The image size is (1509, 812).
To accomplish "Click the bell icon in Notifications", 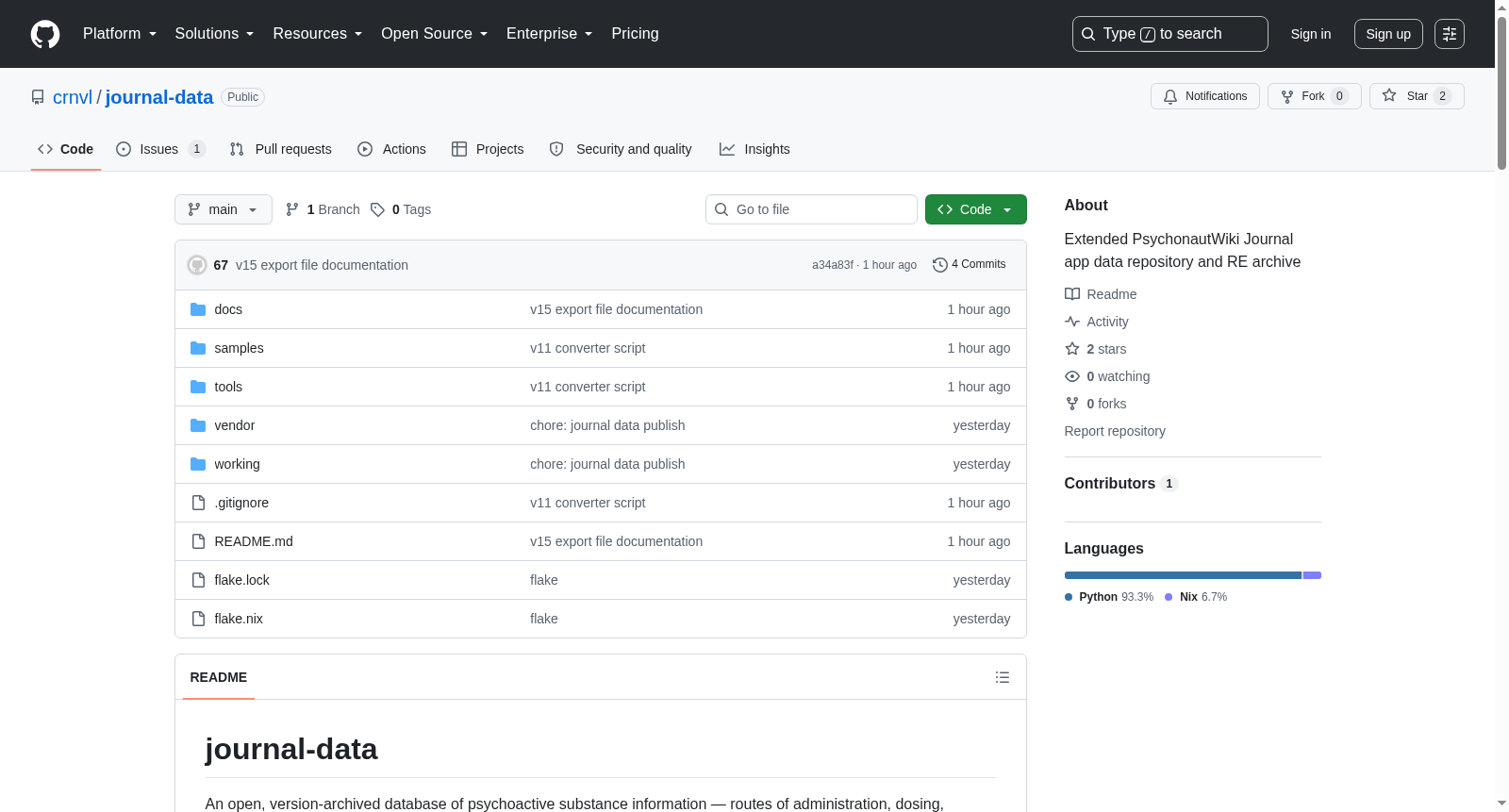I will tap(1170, 96).
